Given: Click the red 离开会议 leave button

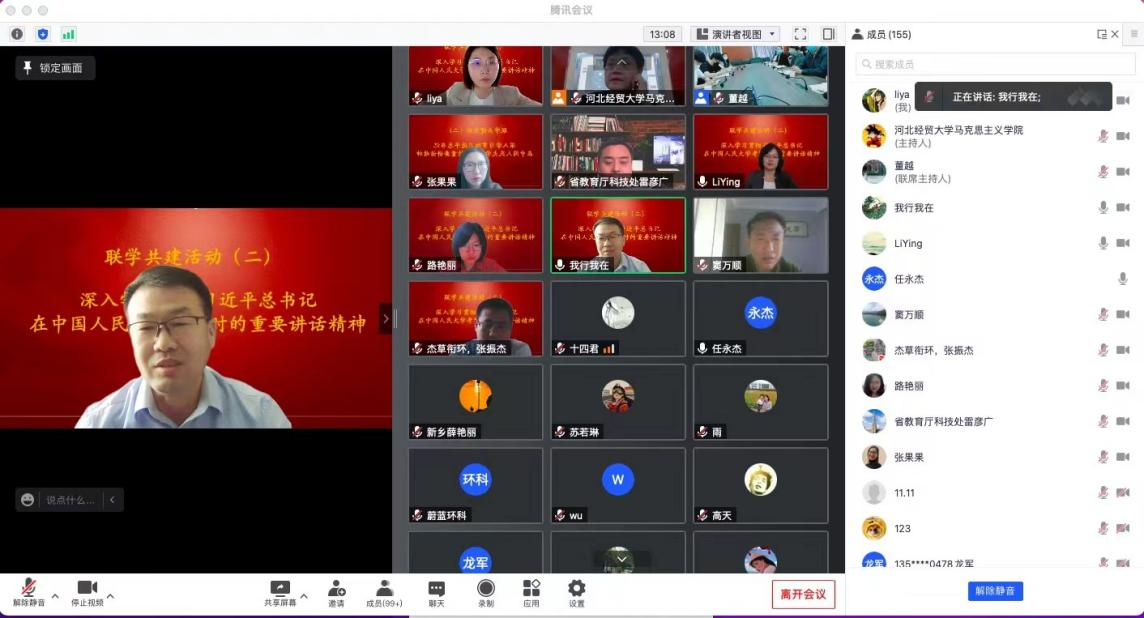Looking at the screenshot, I should tap(803, 594).
